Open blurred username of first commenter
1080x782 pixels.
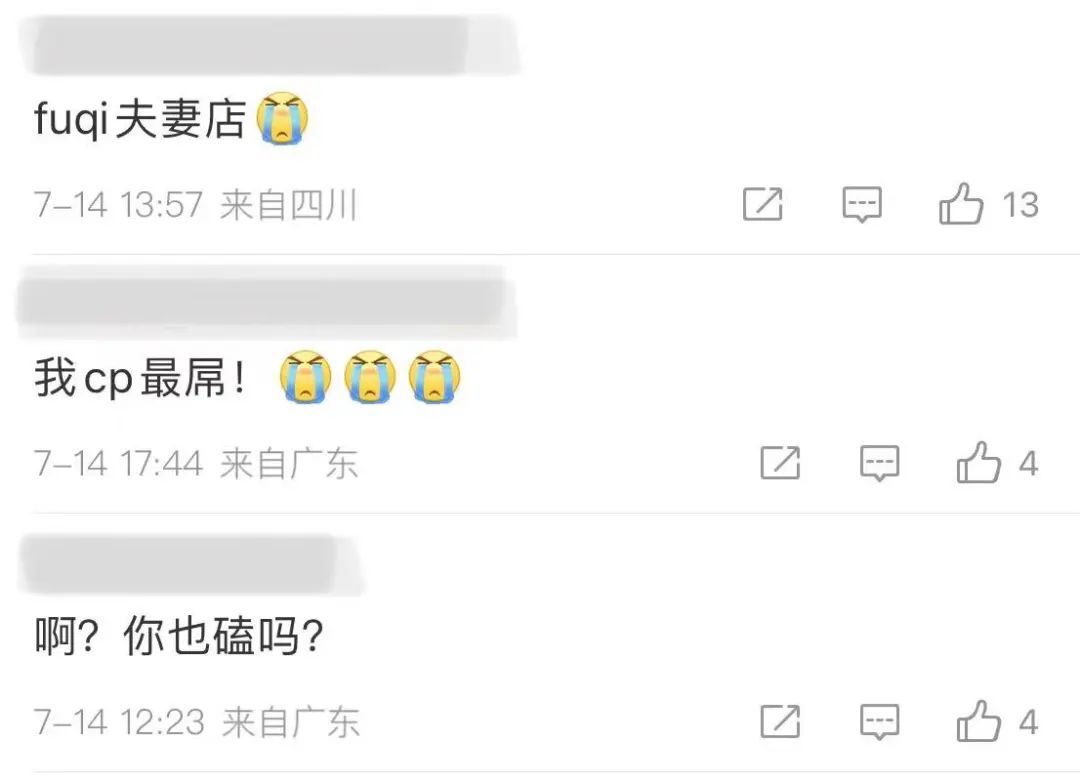point(272,44)
